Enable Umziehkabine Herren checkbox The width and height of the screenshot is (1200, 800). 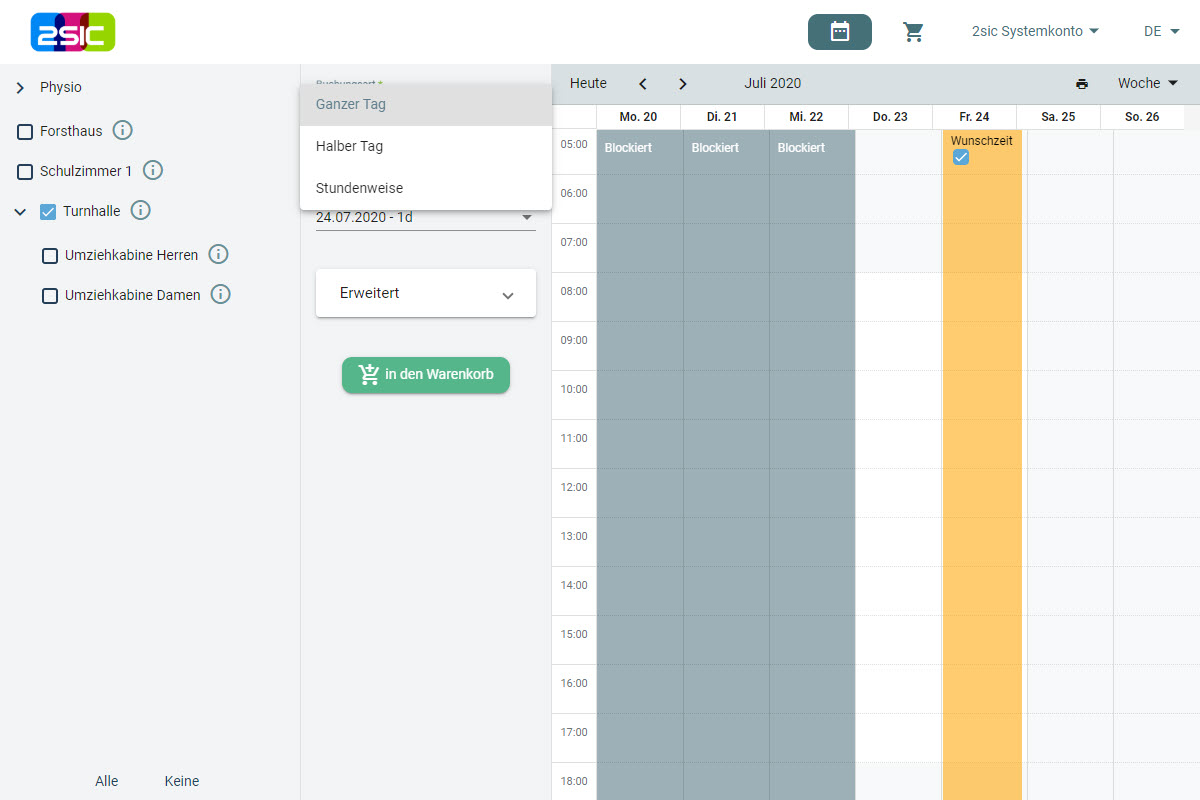50,256
